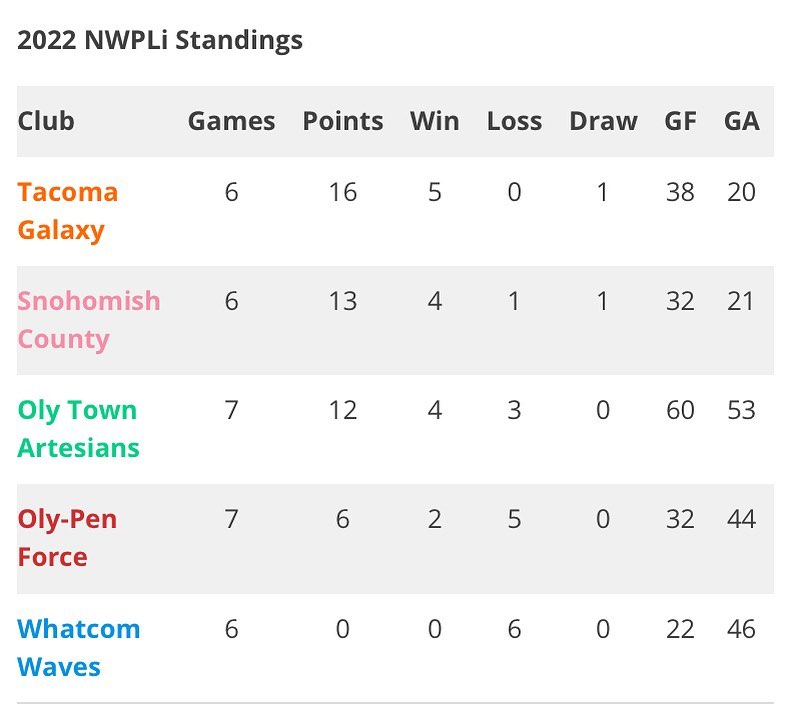This screenshot has height=726, width=789.
Task: Click the GF column header
Action: (x=680, y=121)
